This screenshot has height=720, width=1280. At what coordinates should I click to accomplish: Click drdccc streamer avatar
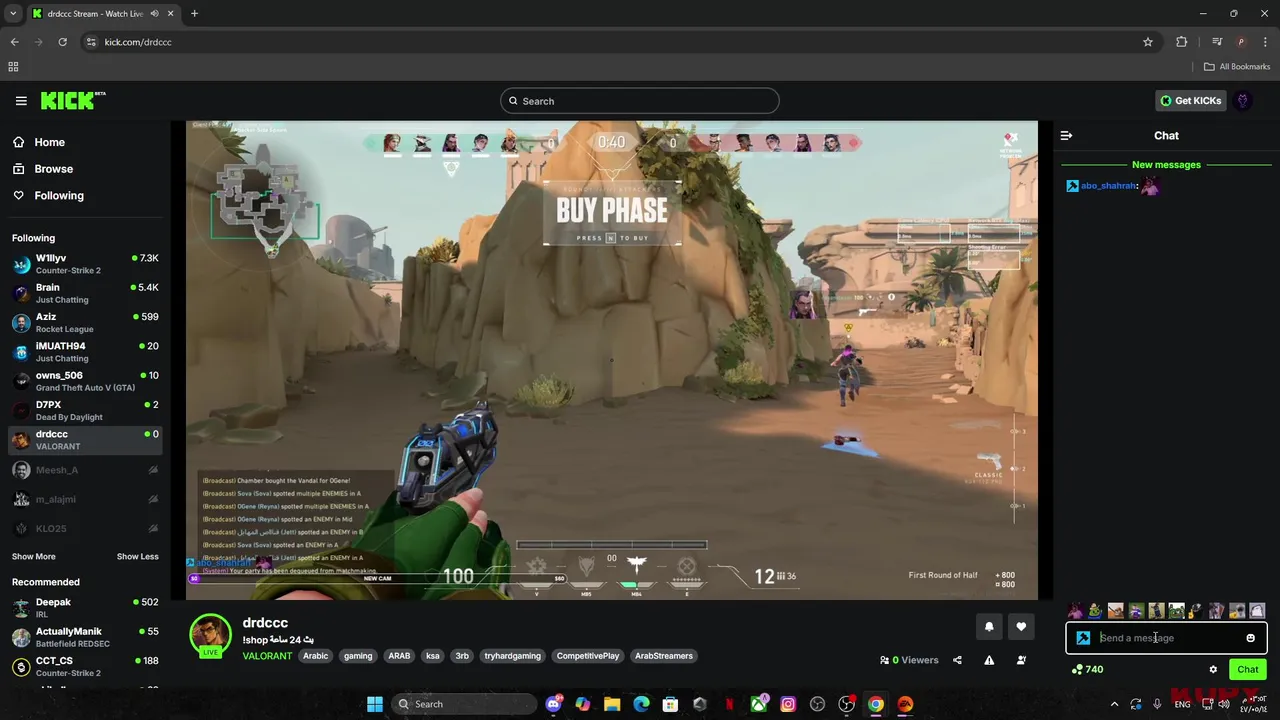point(211,636)
